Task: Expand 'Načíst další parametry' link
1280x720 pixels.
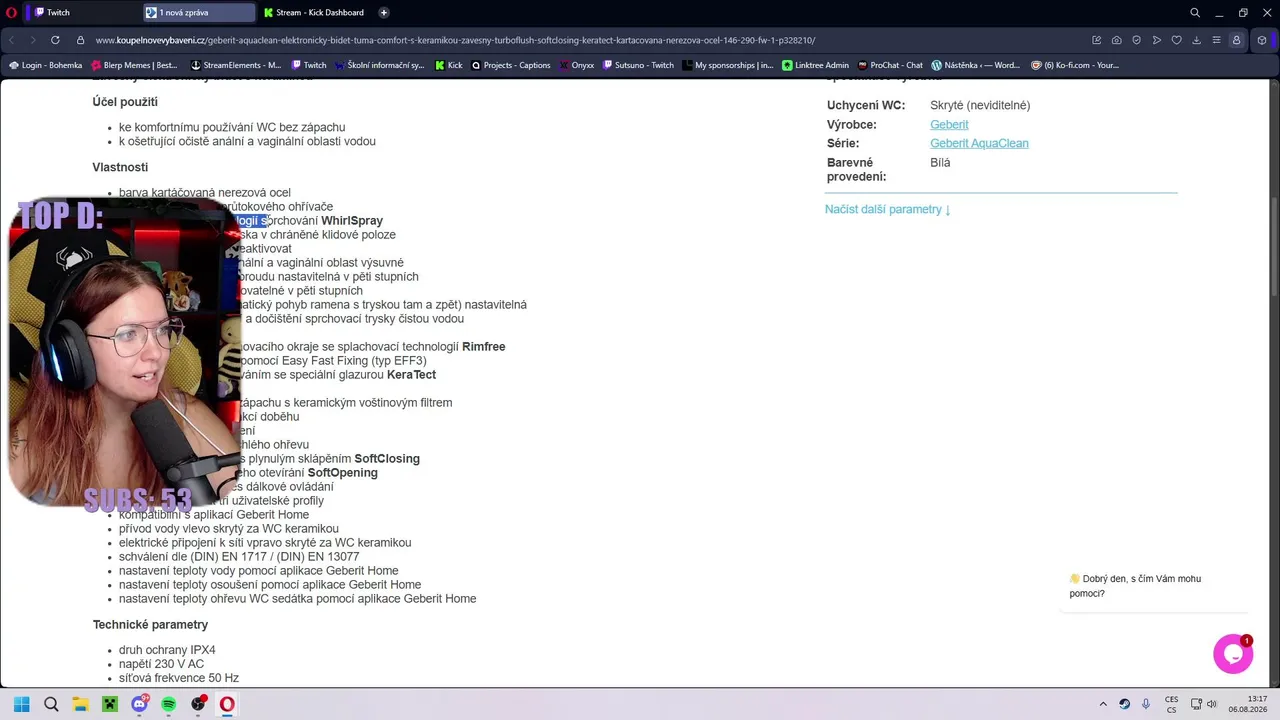Action: [888, 210]
